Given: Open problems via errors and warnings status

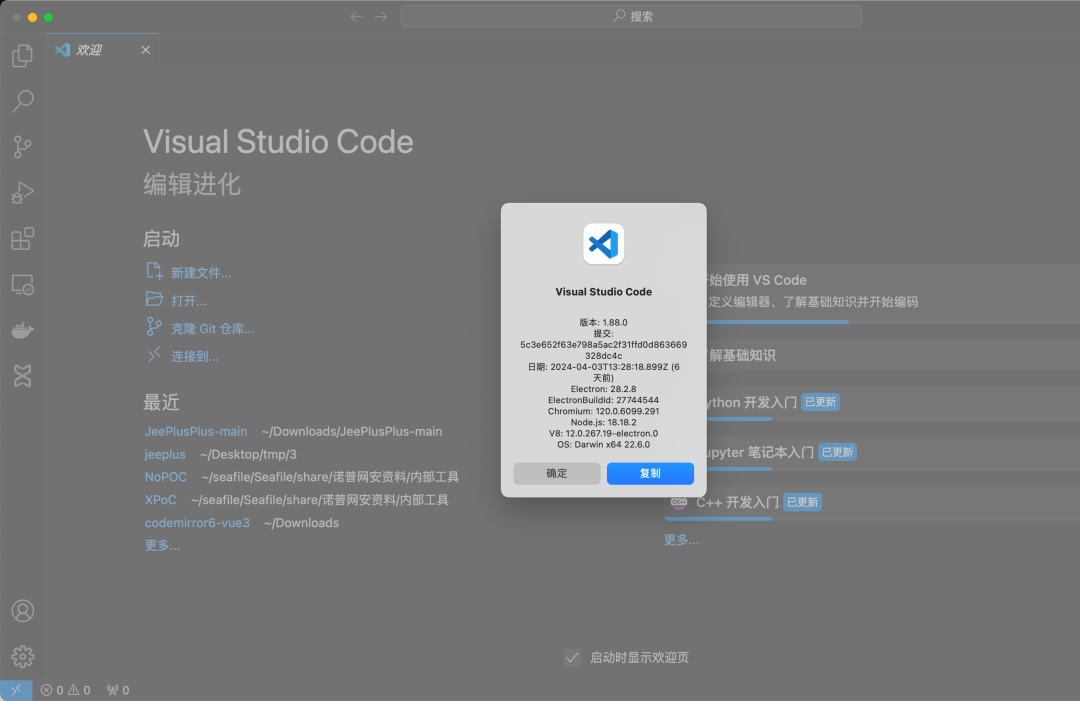Looking at the screenshot, I should pos(65,690).
